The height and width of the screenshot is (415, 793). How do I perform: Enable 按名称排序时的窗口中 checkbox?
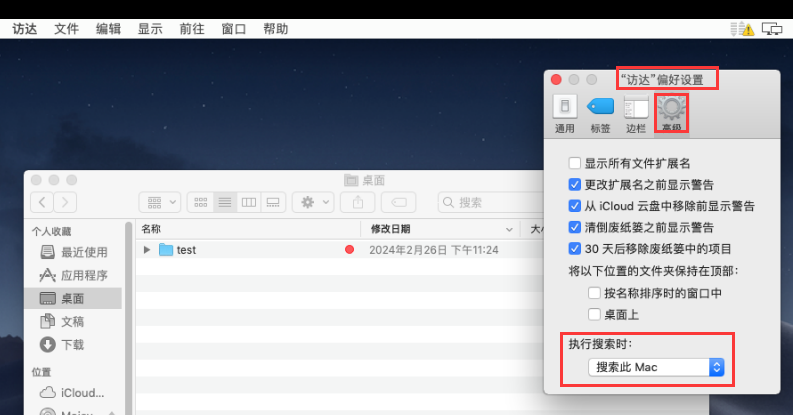click(x=594, y=293)
